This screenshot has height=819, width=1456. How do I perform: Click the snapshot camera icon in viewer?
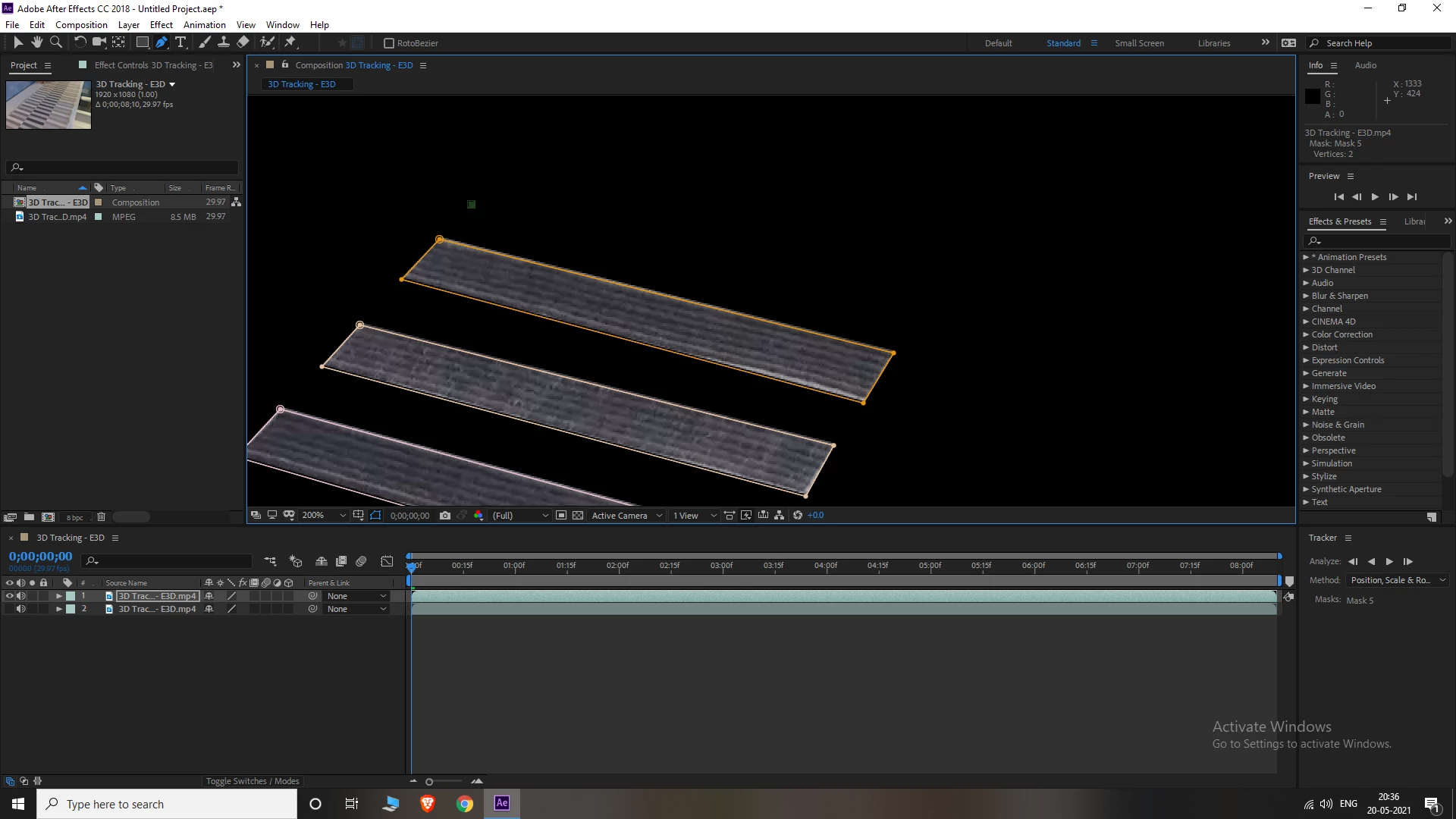click(x=445, y=516)
